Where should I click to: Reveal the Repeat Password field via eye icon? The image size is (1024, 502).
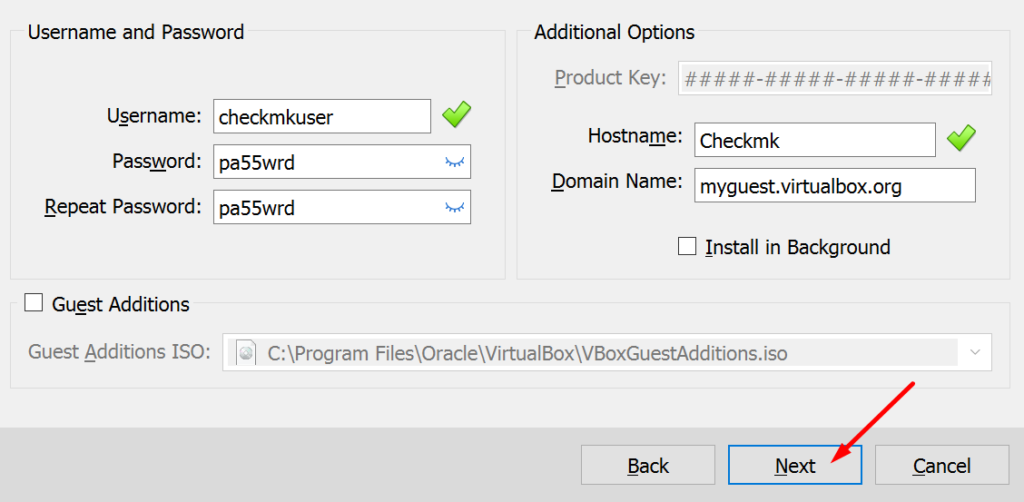point(455,208)
